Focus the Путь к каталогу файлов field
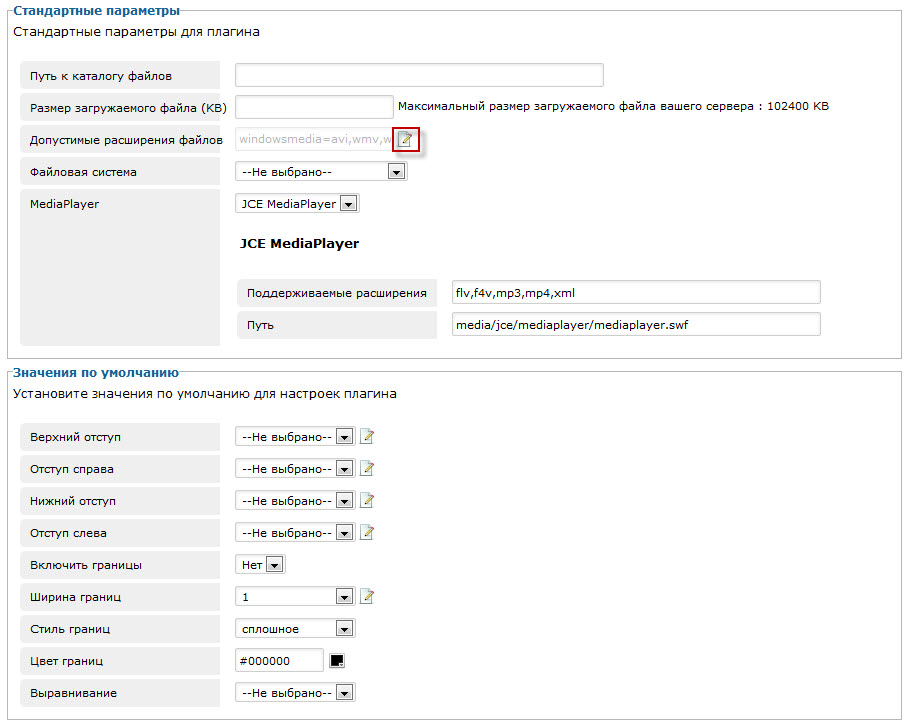Screen dimensions: 910x725 click(419, 75)
